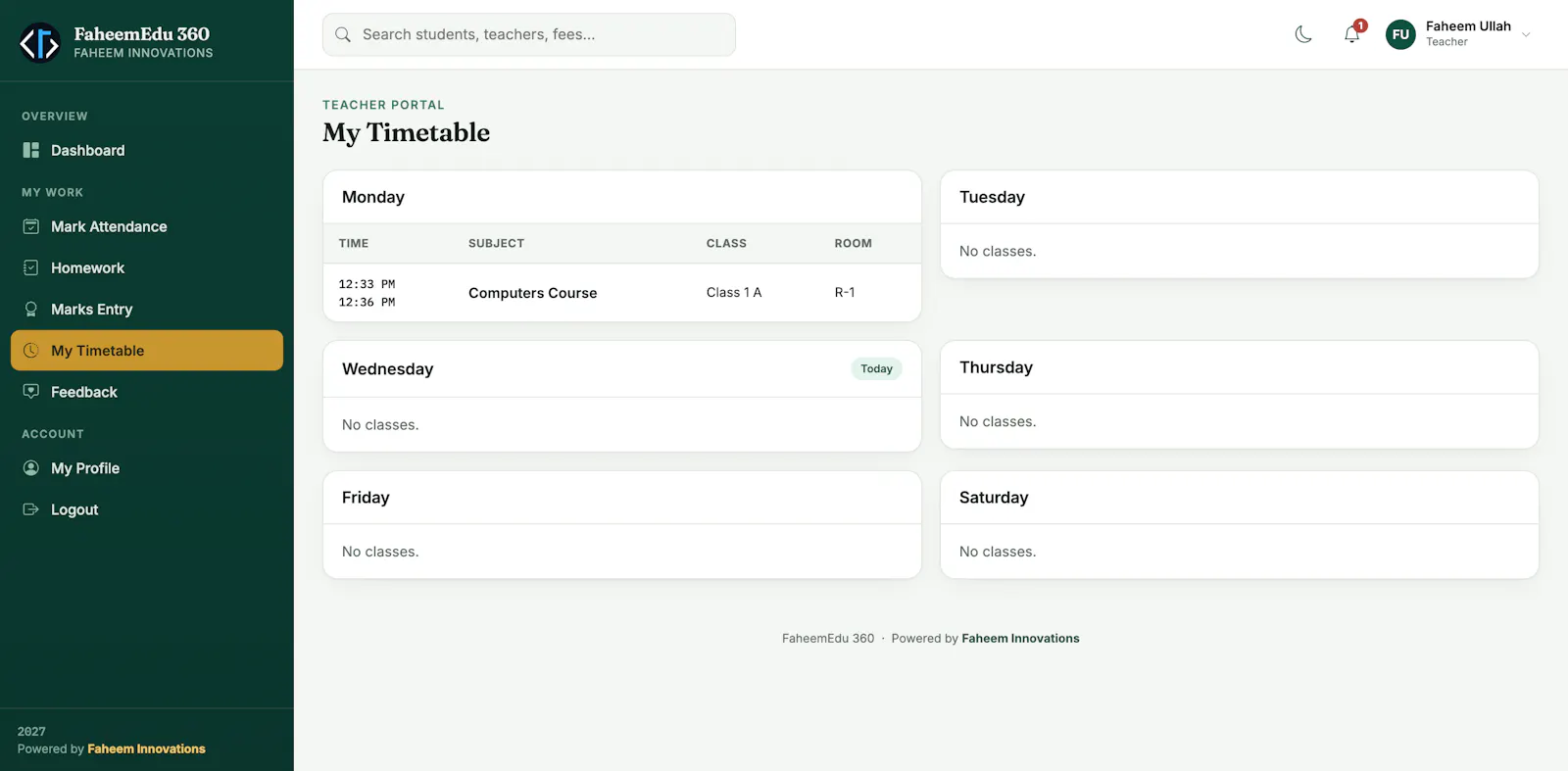Open notifications bell with badge

tap(1352, 34)
